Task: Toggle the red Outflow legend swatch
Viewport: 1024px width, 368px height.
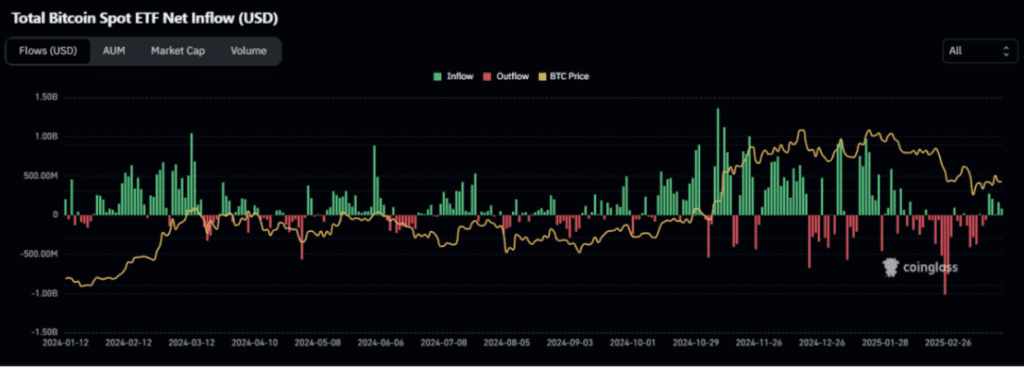Action: [x=486, y=77]
